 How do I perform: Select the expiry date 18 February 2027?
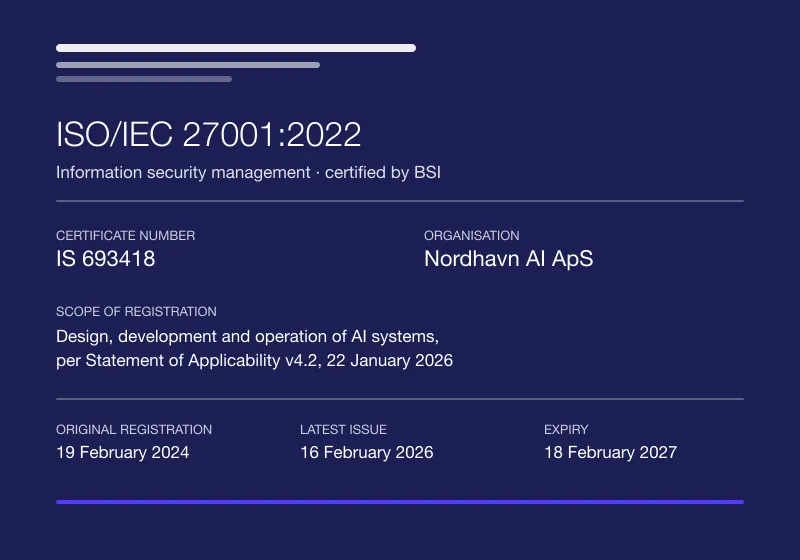[611, 452]
